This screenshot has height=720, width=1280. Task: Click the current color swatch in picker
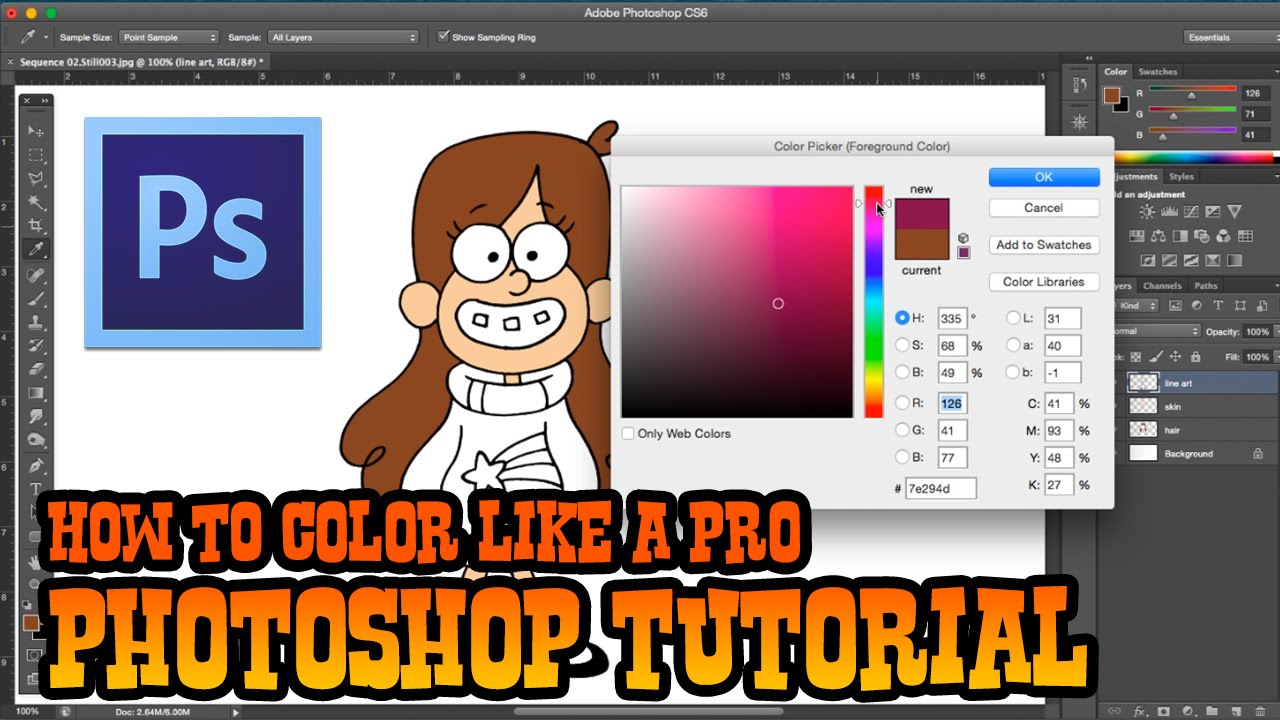coord(922,246)
